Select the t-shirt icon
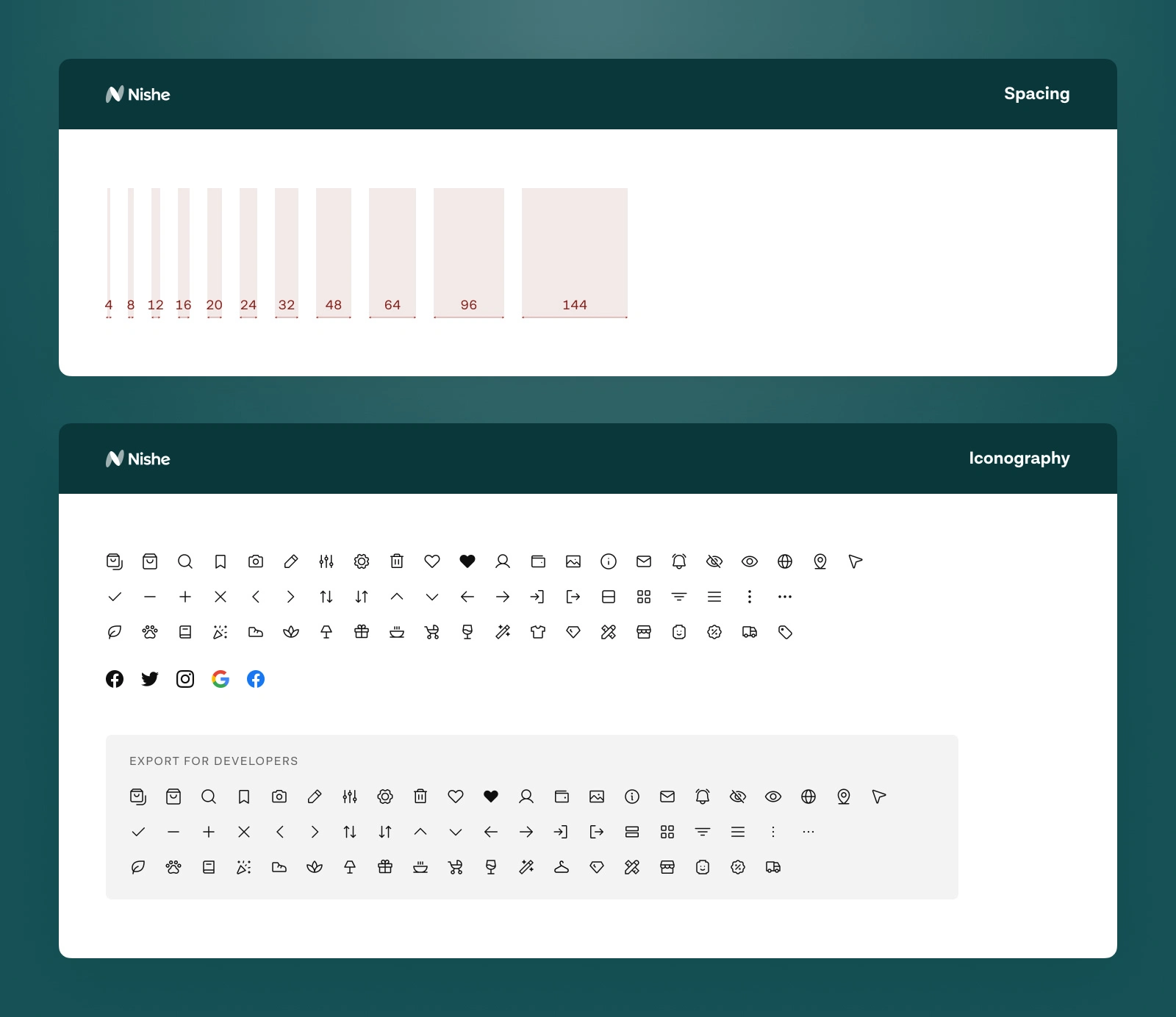The width and height of the screenshot is (1176, 1017). click(538, 632)
